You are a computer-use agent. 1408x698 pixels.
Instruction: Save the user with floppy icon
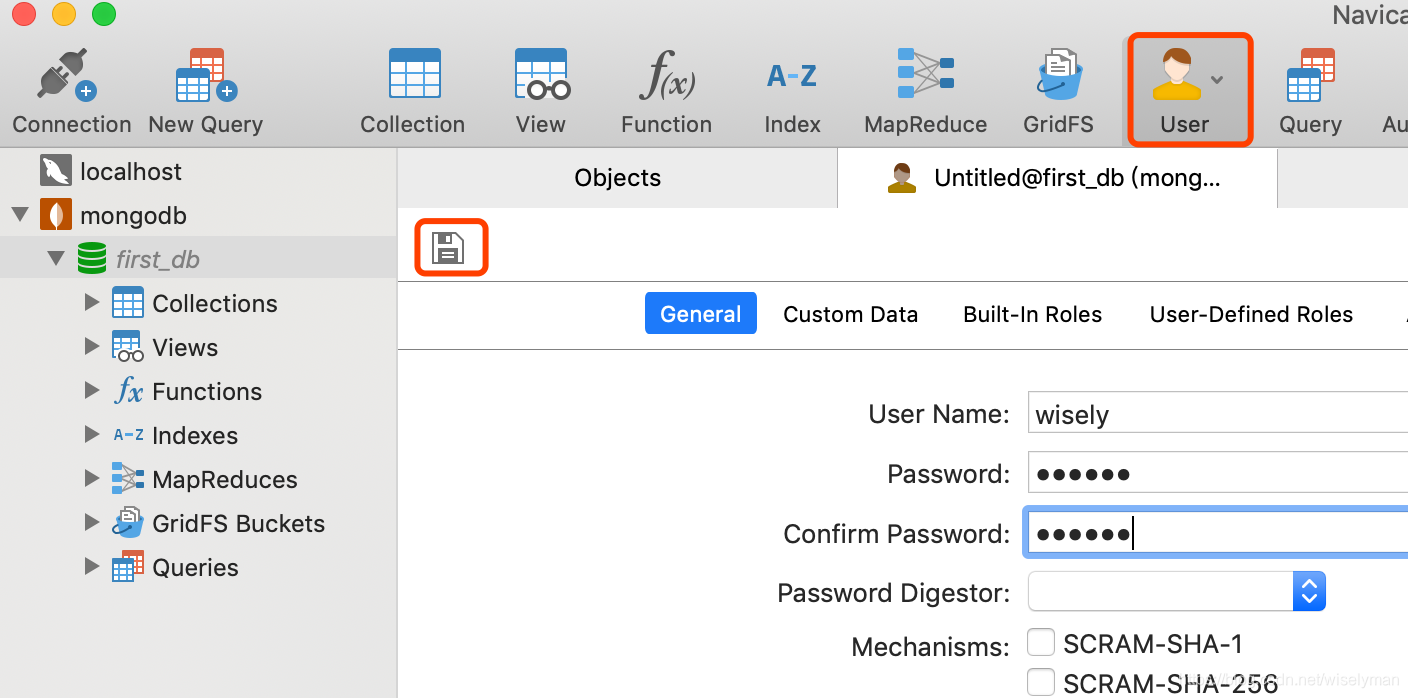(x=449, y=248)
